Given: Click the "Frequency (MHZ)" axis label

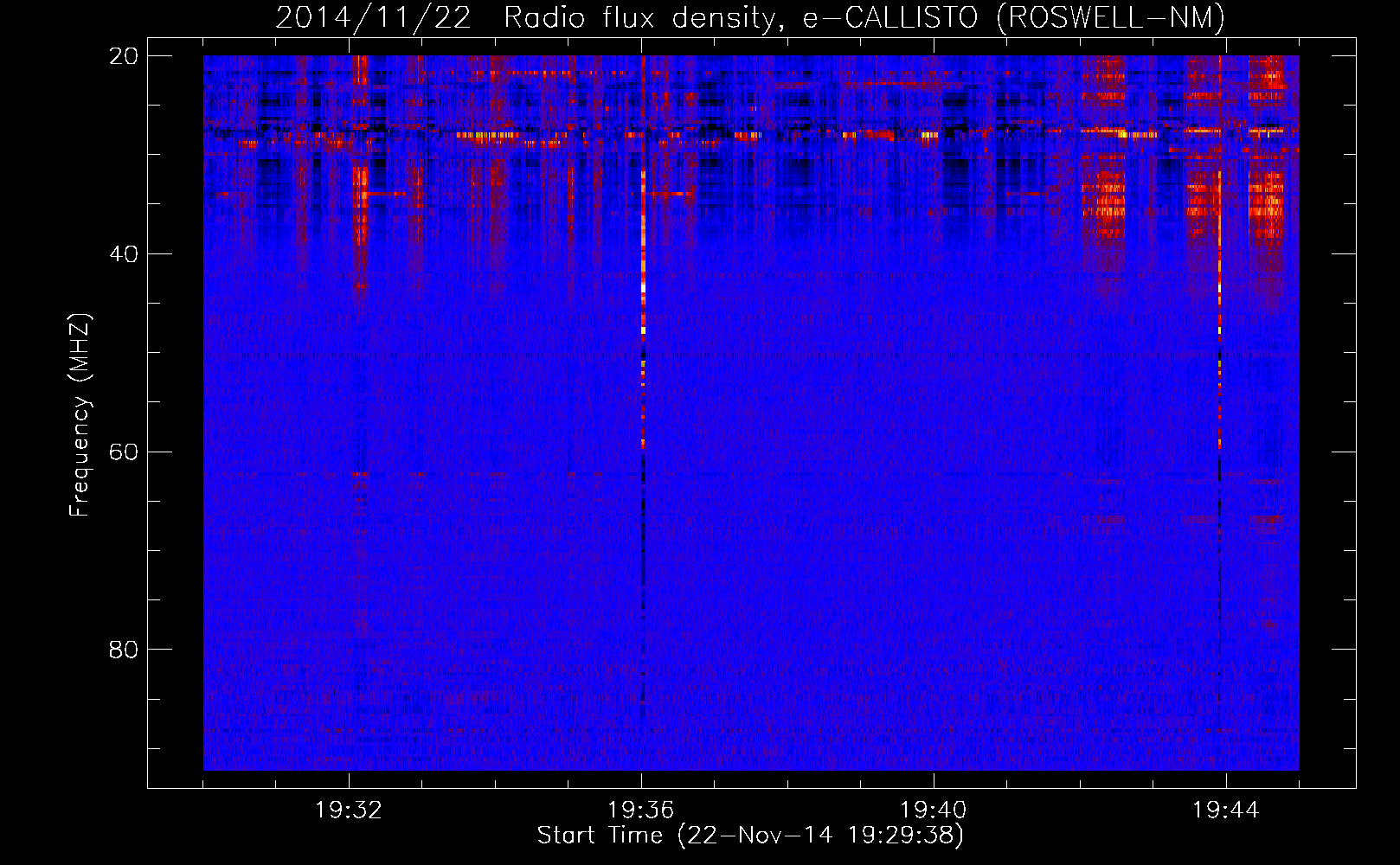Looking at the screenshot, I should (x=80, y=415).
